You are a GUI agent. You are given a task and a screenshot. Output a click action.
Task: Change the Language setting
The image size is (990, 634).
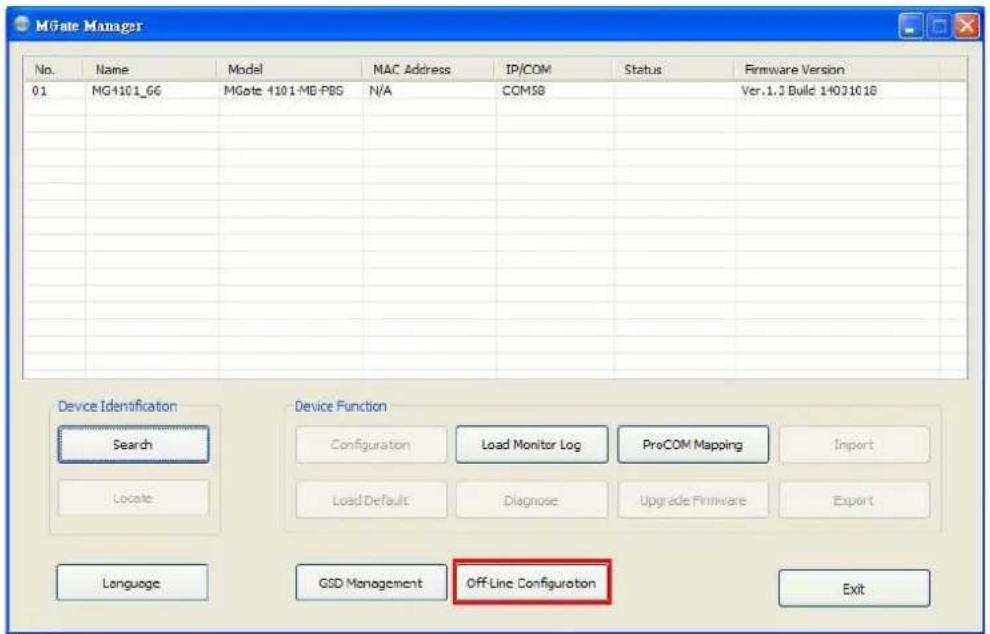pyautogui.click(x=132, y=583)
